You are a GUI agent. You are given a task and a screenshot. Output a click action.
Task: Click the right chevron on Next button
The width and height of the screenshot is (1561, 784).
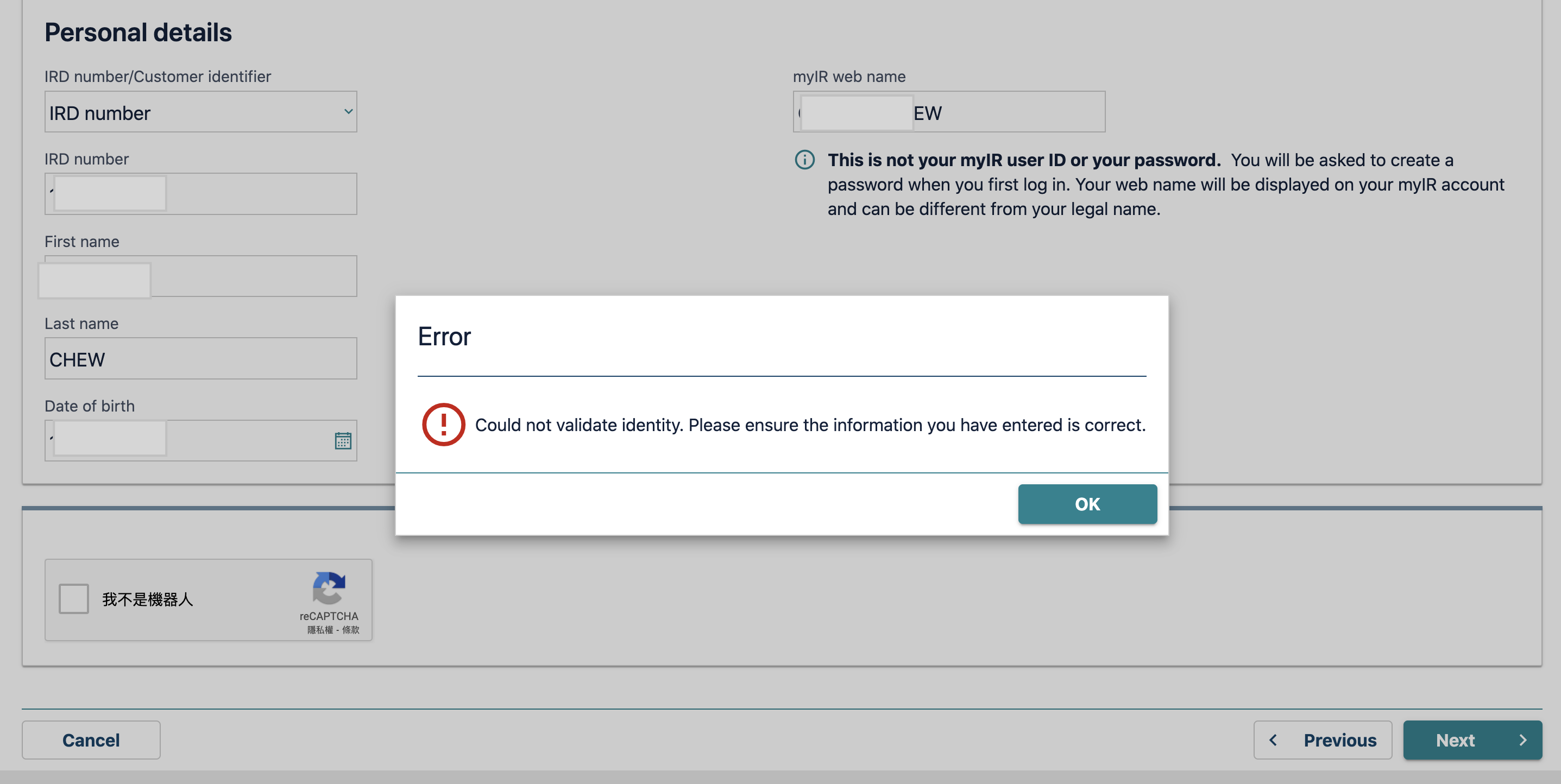1522,740
